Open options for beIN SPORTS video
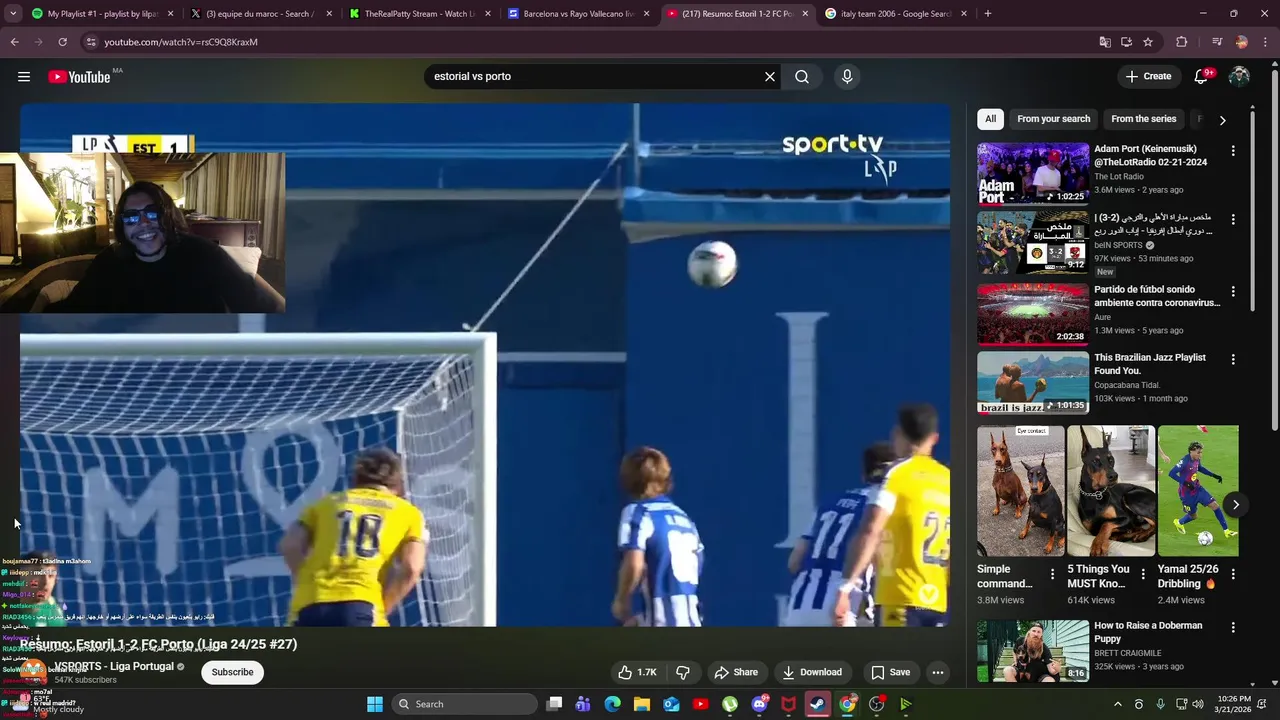 coord(1233,219)
